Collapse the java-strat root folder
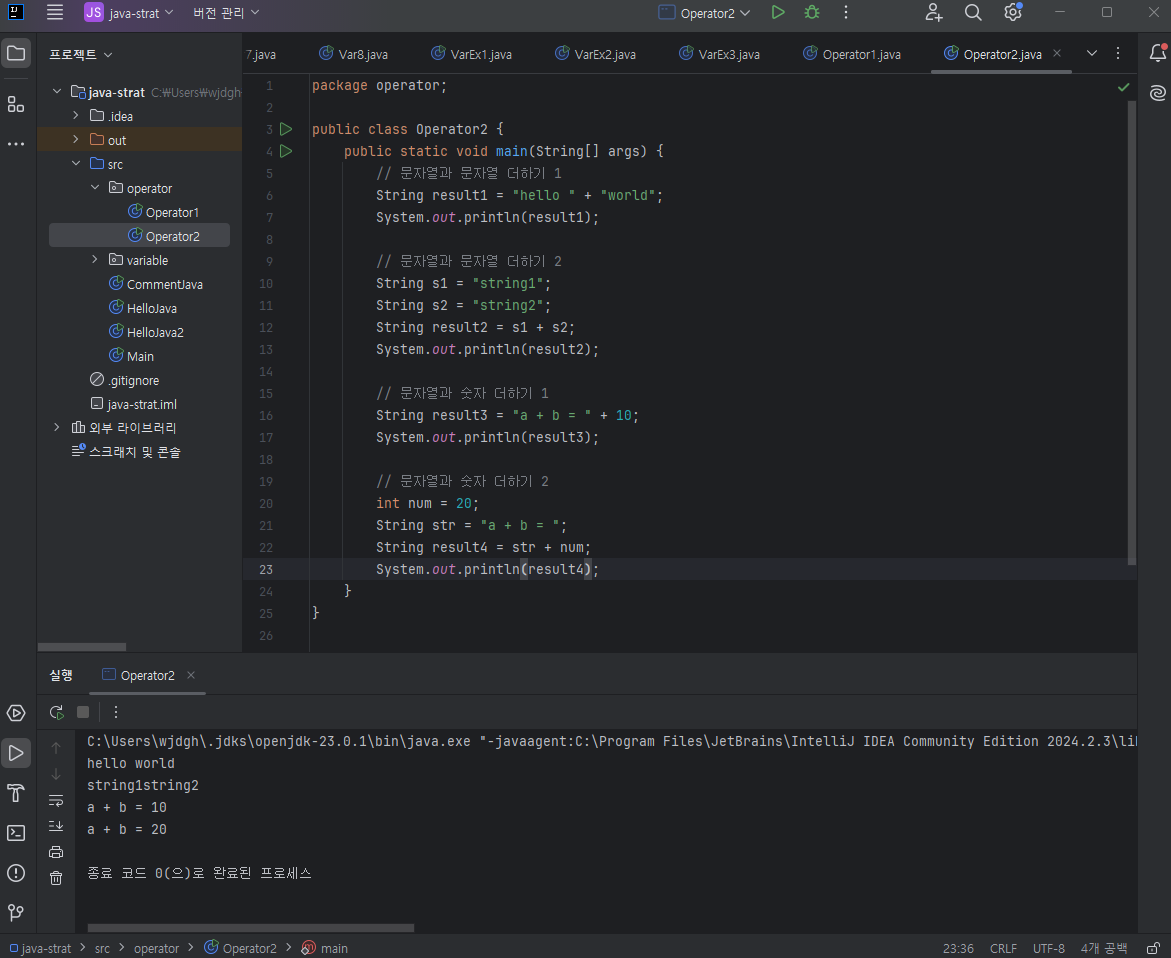This screenshot has width=1171, height=958. [x=57, y=92]
